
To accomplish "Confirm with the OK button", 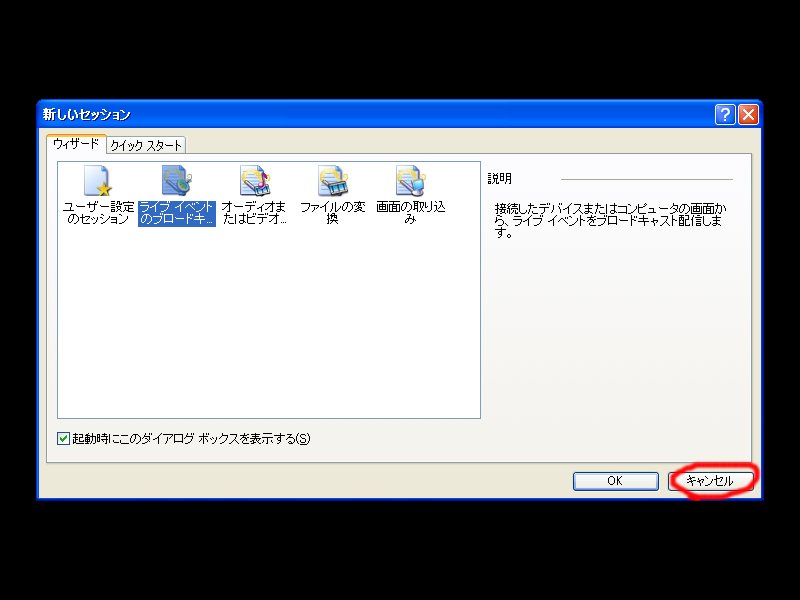I will tap(615, 481).
